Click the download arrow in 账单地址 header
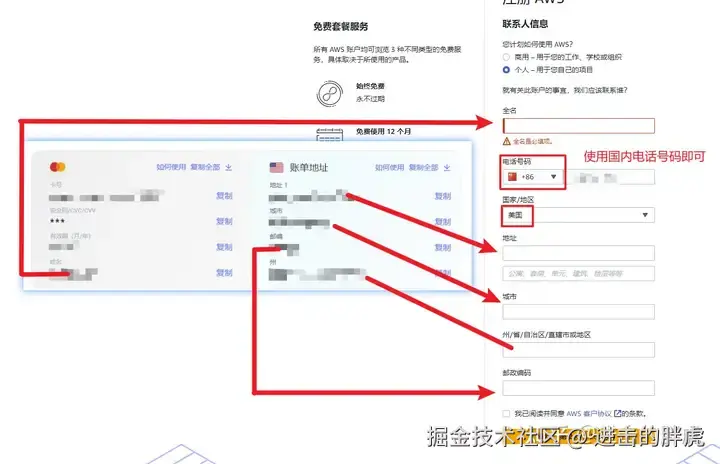 (447, 168)
